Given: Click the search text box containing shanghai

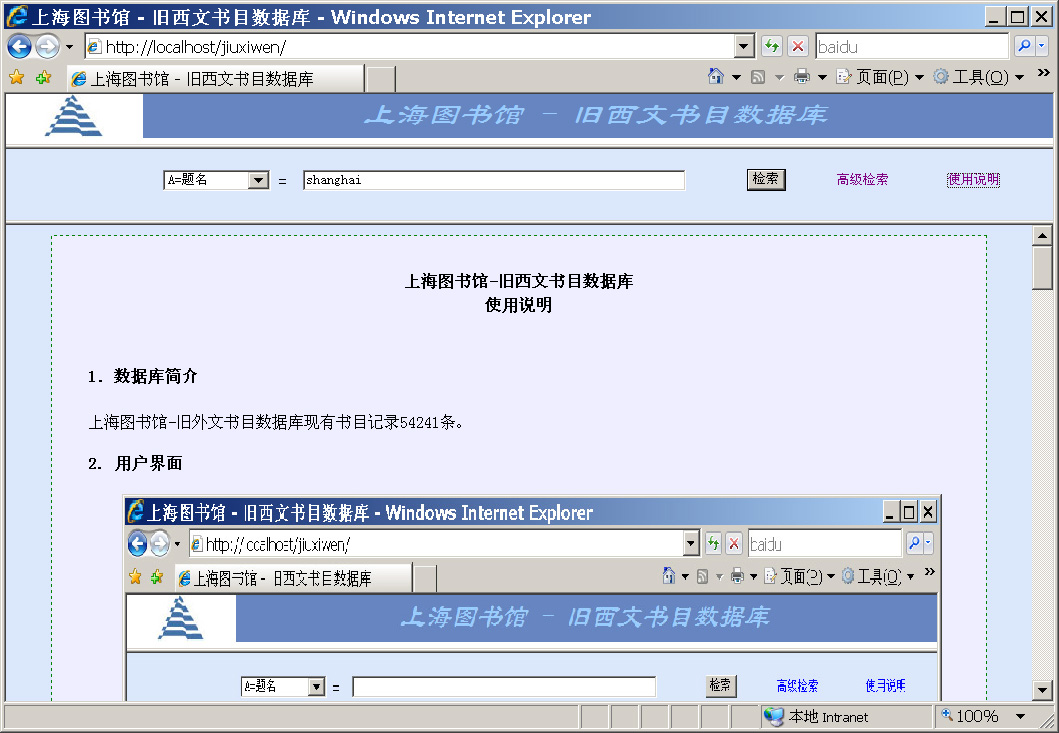Looking at the screenshot, I should click(494, 180).
